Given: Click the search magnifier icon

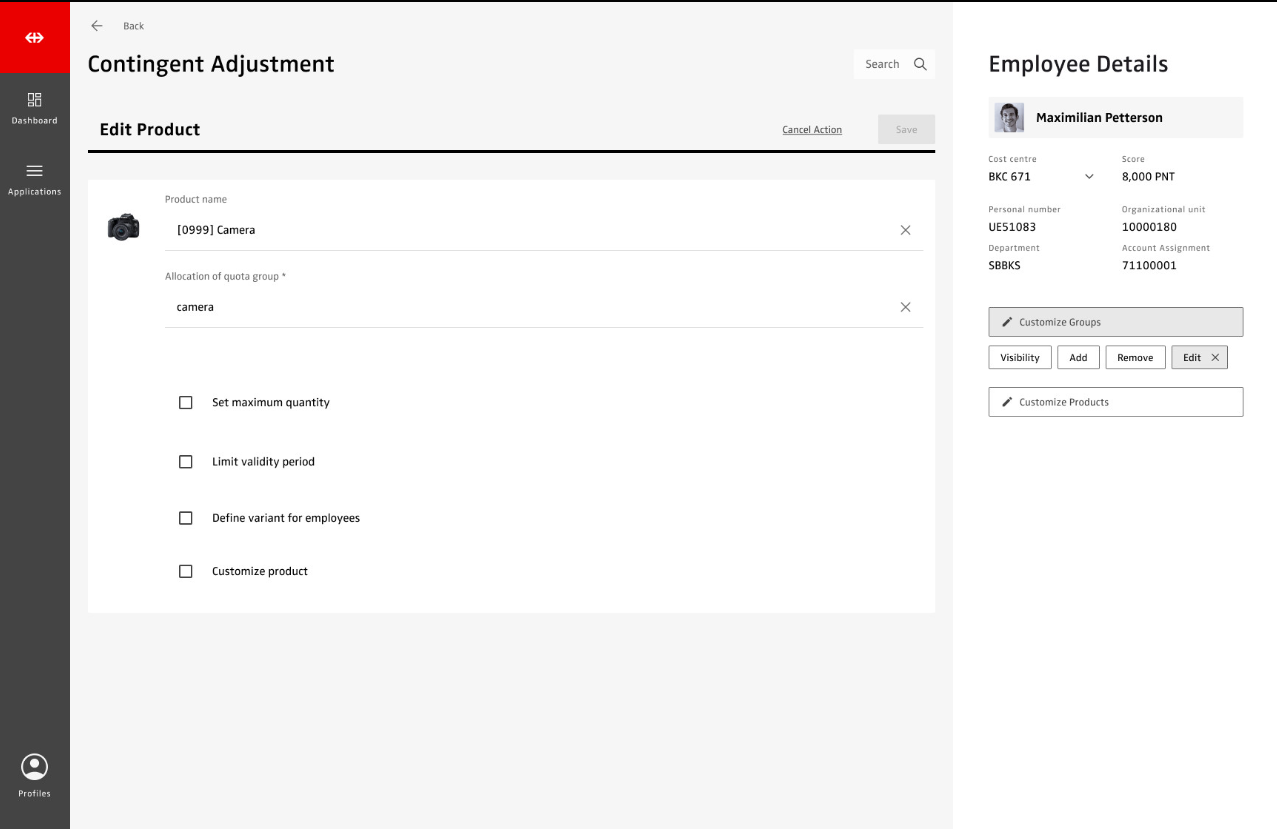Looking at the screenshot, I should pyautogui.click(x=920, y=64).
